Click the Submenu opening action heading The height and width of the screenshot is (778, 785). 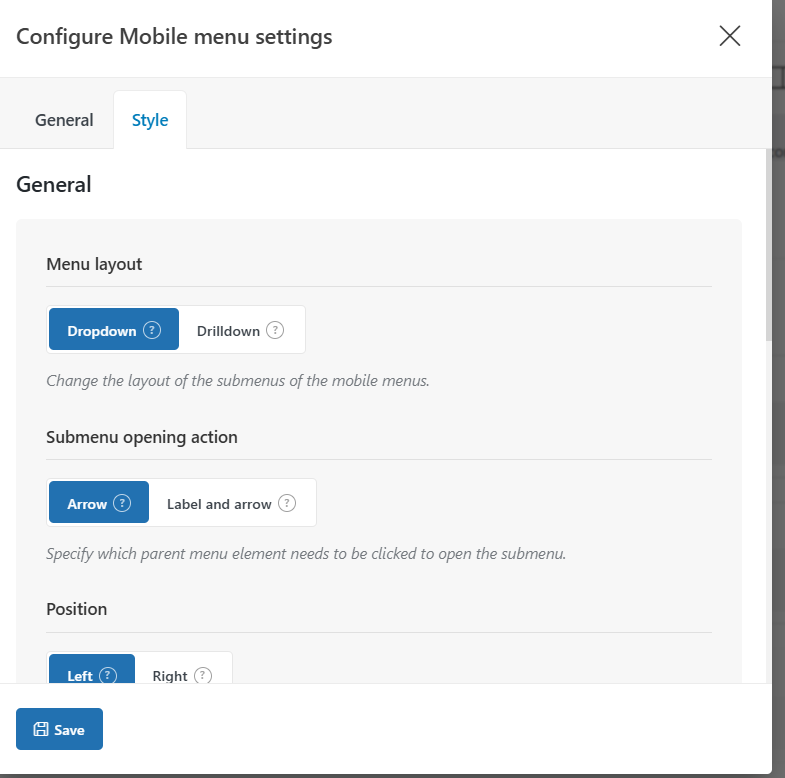click(142, 437)
